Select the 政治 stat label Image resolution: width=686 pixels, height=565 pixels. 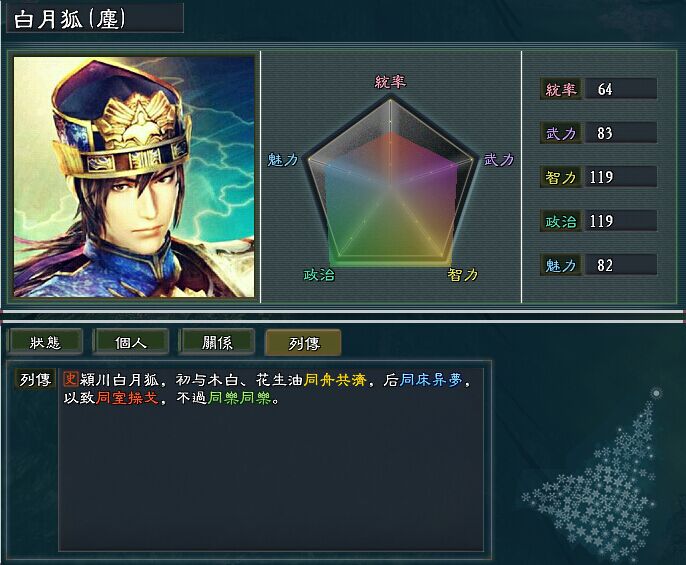560,221
